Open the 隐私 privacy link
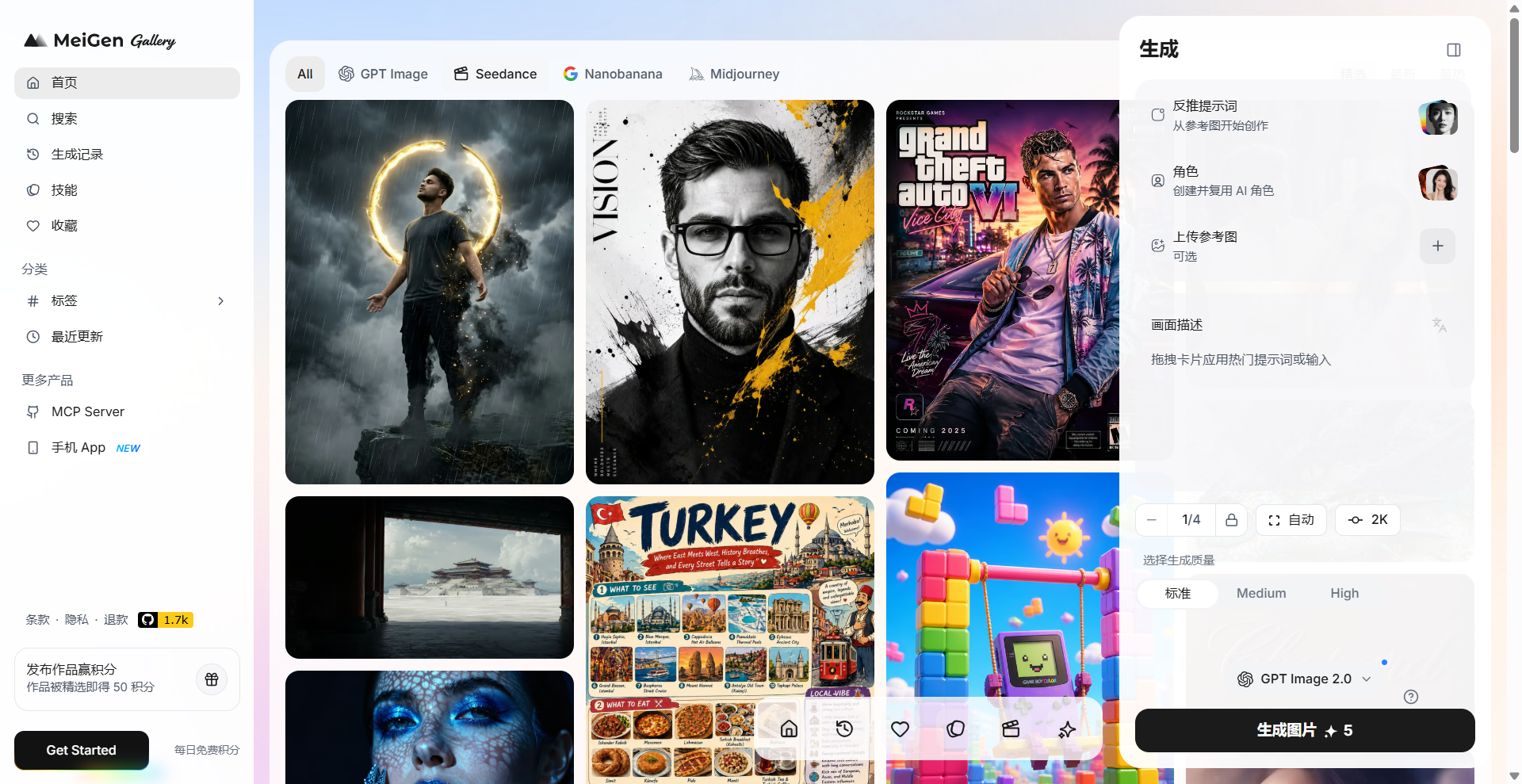 pyautogui.click(x=77, y=620)
